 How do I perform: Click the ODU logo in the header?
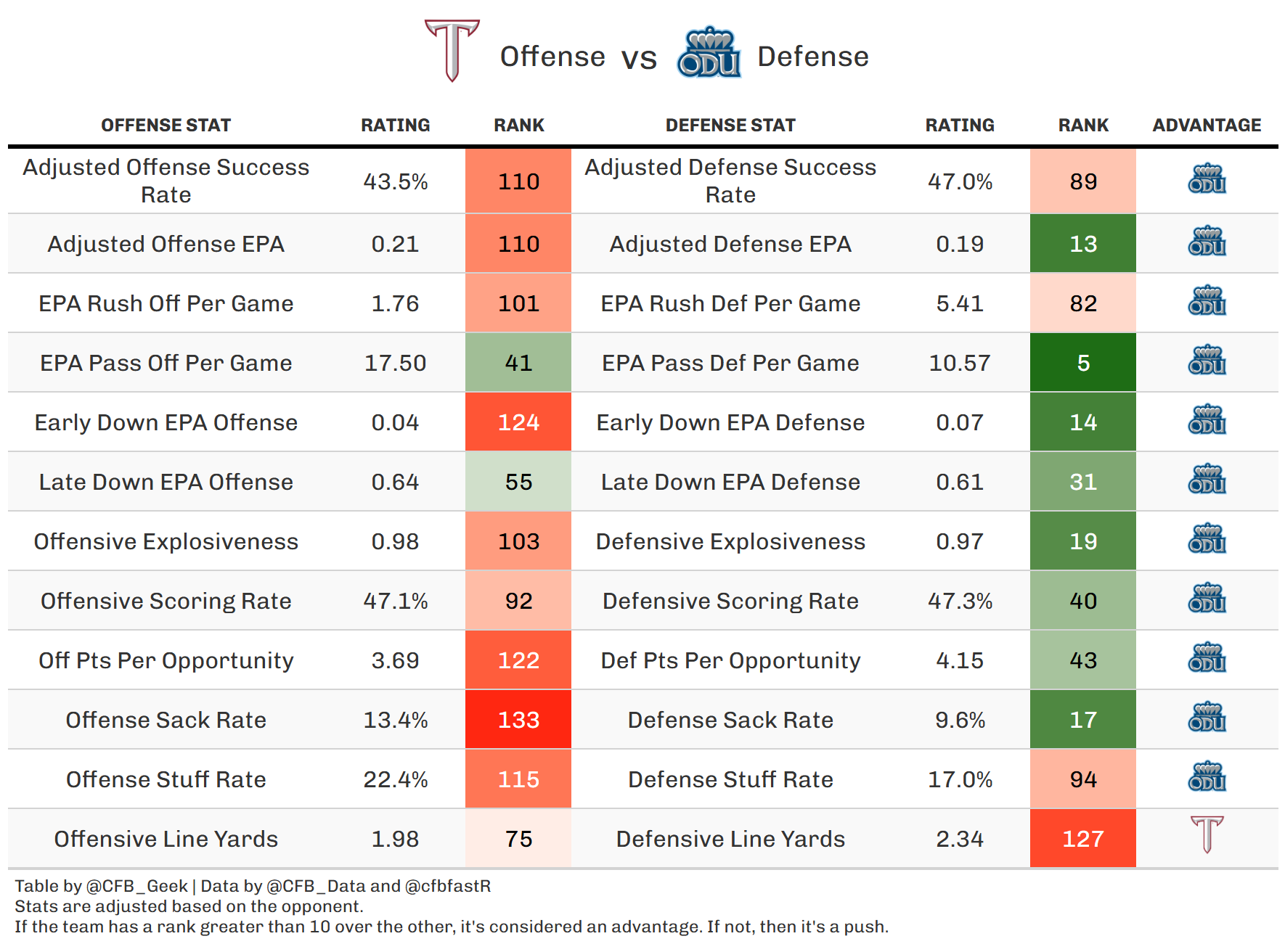(x=709, y=53)
